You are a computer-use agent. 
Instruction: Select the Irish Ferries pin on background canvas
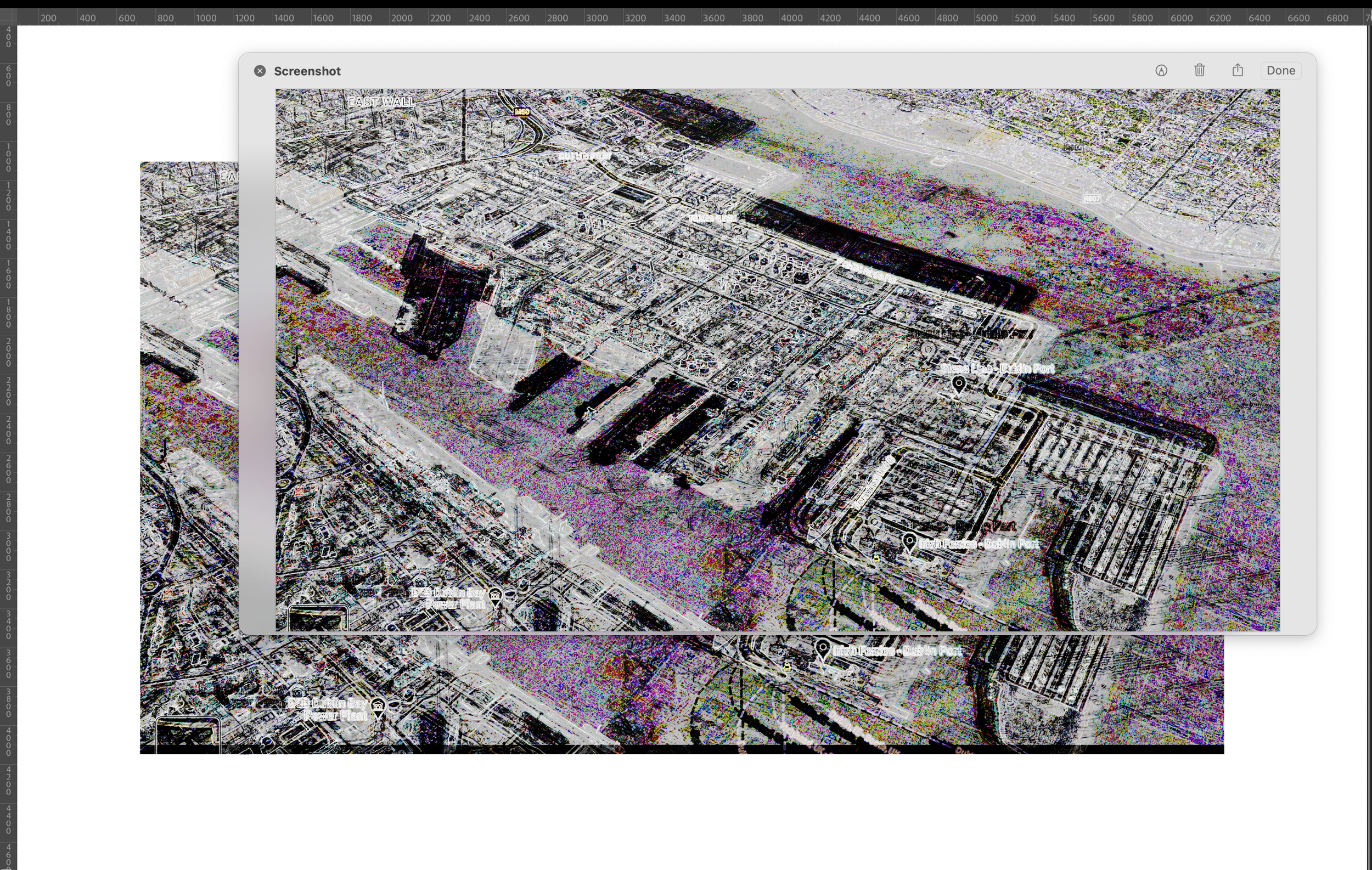pos(822,648)
